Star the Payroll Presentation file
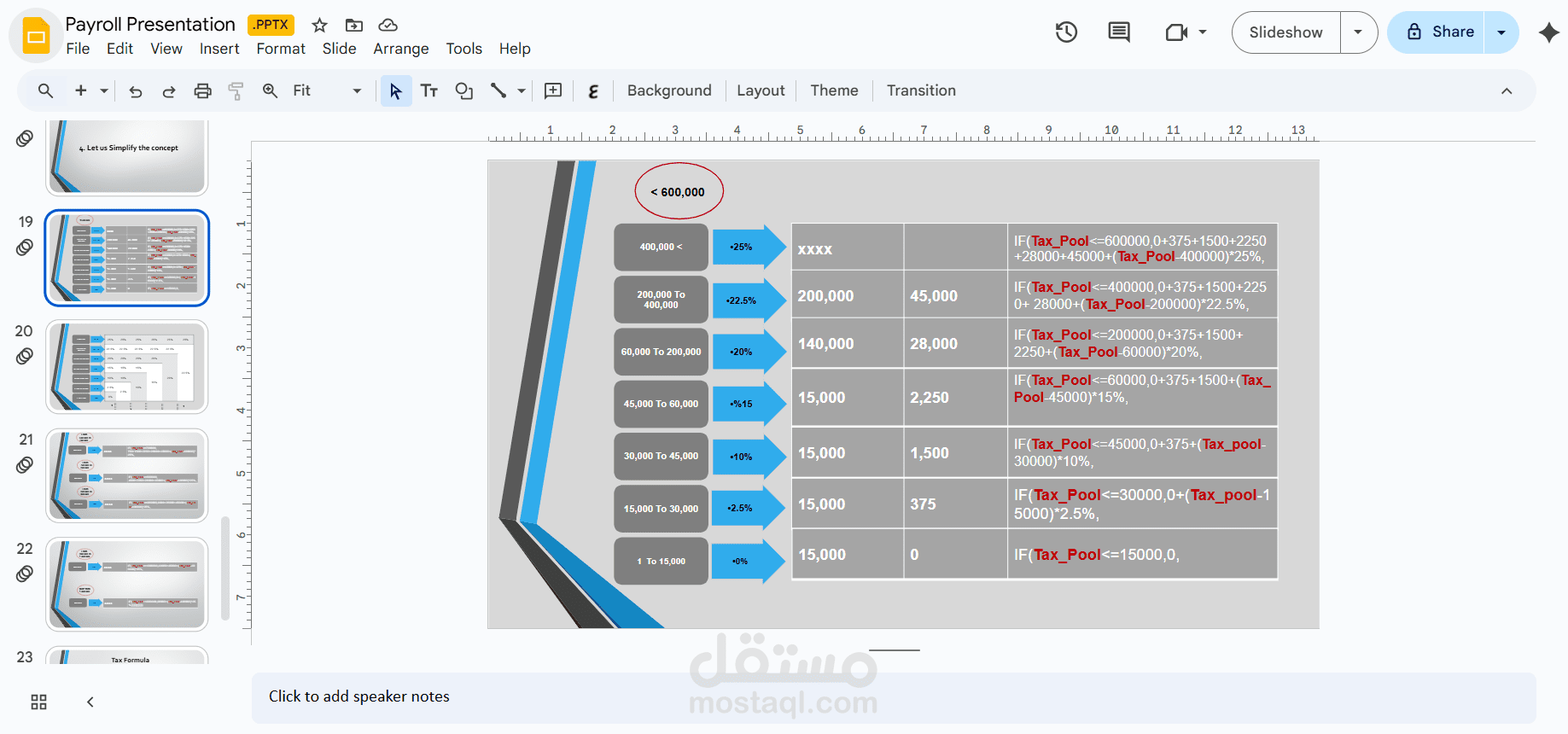 pos(319,25)
